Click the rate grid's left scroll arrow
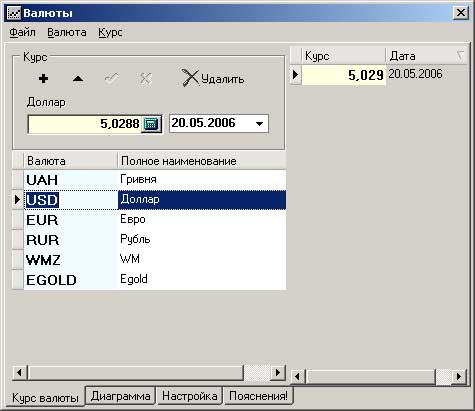This screenshot has height=411, width=475. point(298,377)
